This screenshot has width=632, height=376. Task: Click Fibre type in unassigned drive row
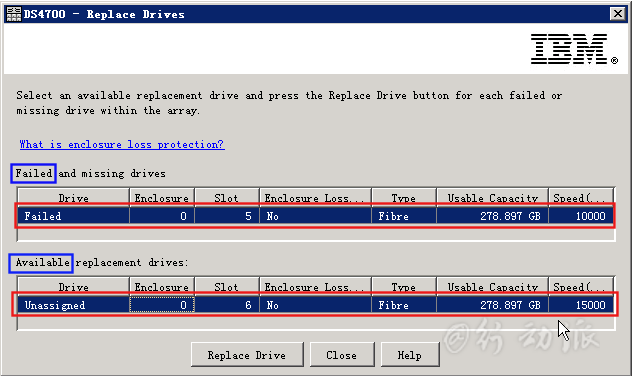point(404,305)
